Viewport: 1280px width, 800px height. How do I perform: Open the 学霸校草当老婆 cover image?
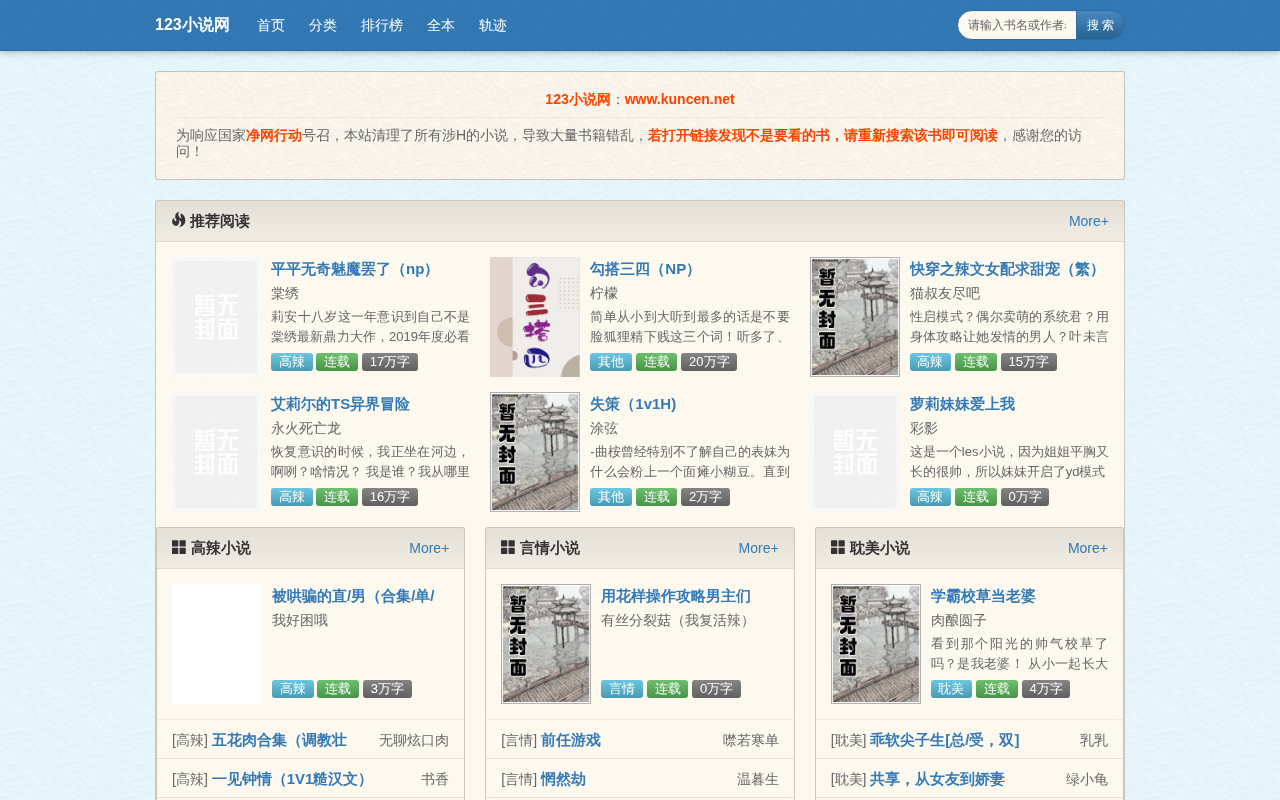pos(876,644)
